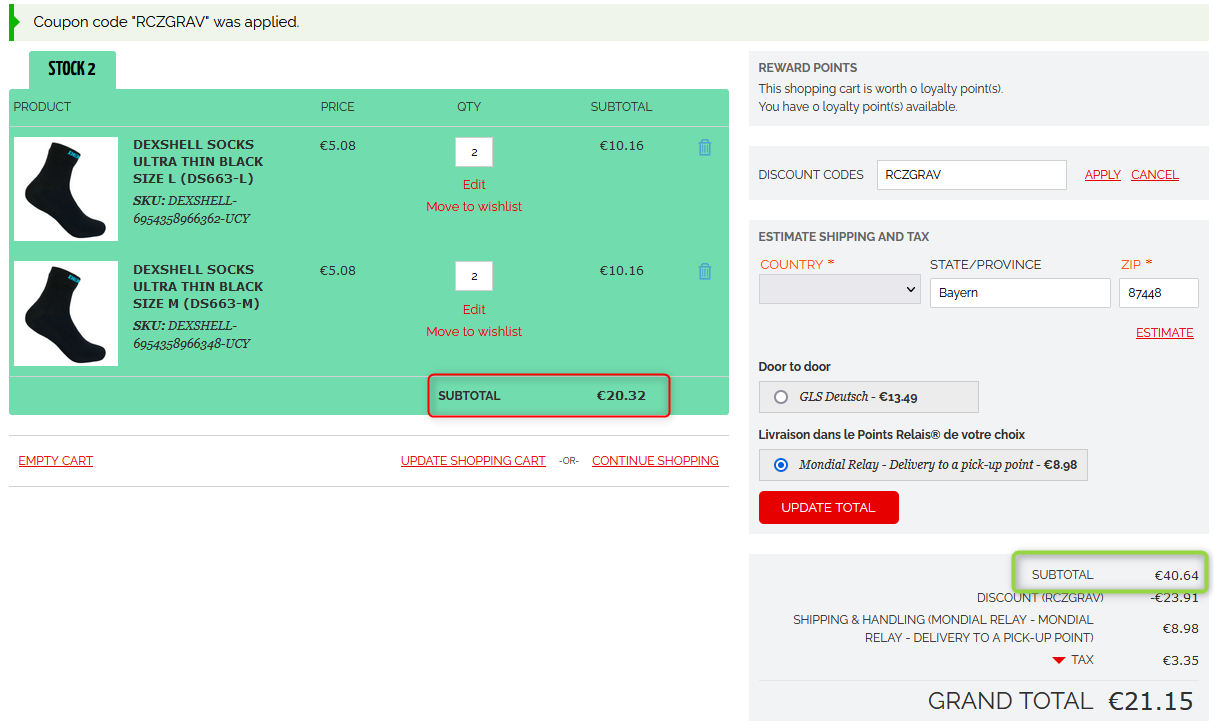Switch to the Stock 2 tab
The image size is (1214, 721).
(72, 69)
